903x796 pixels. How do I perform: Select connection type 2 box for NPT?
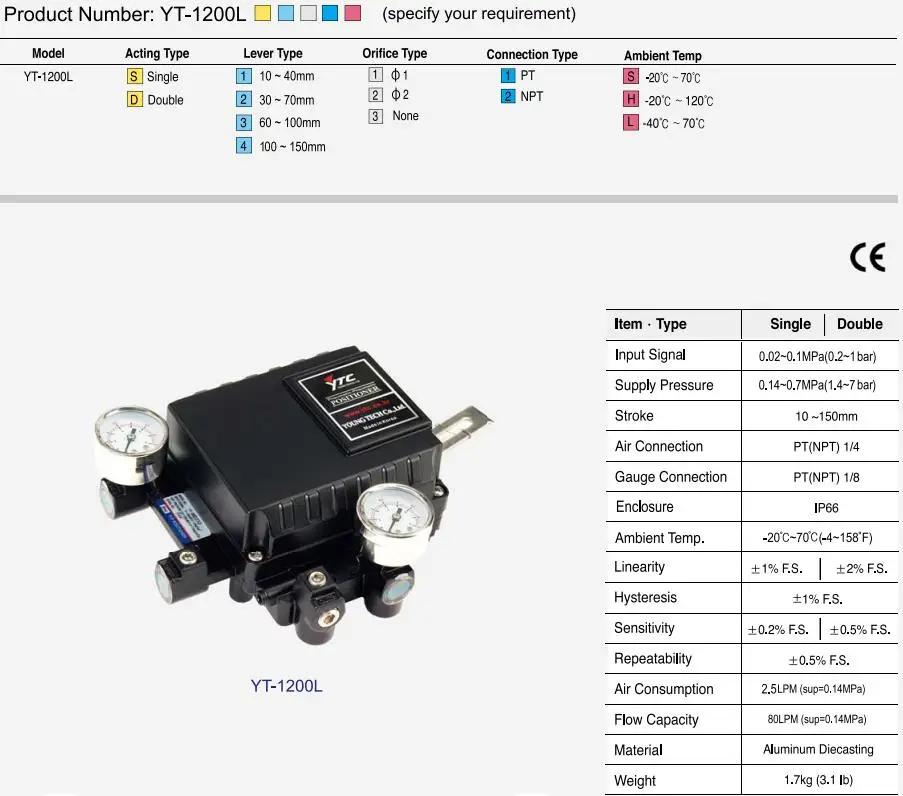coord(508,97)
